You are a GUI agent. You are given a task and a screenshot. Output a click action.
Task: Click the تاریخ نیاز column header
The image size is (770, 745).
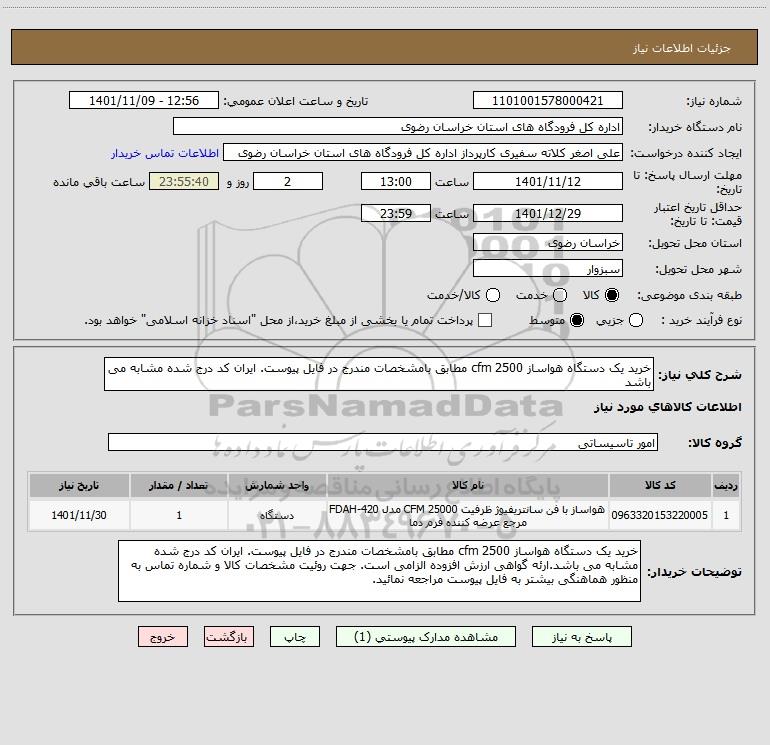(79, 486)
